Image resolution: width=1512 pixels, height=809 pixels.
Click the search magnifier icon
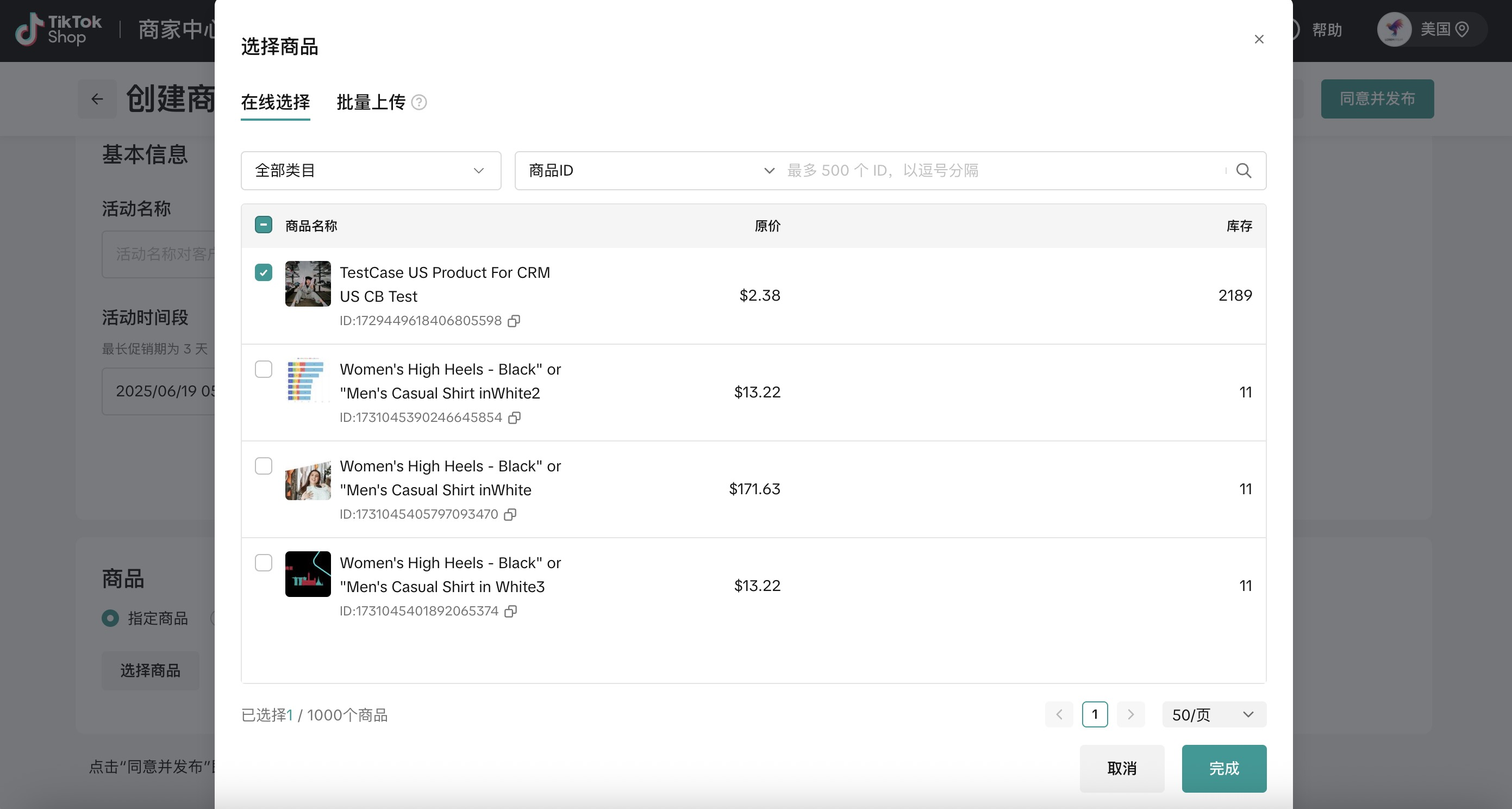tap(1243, 171)
